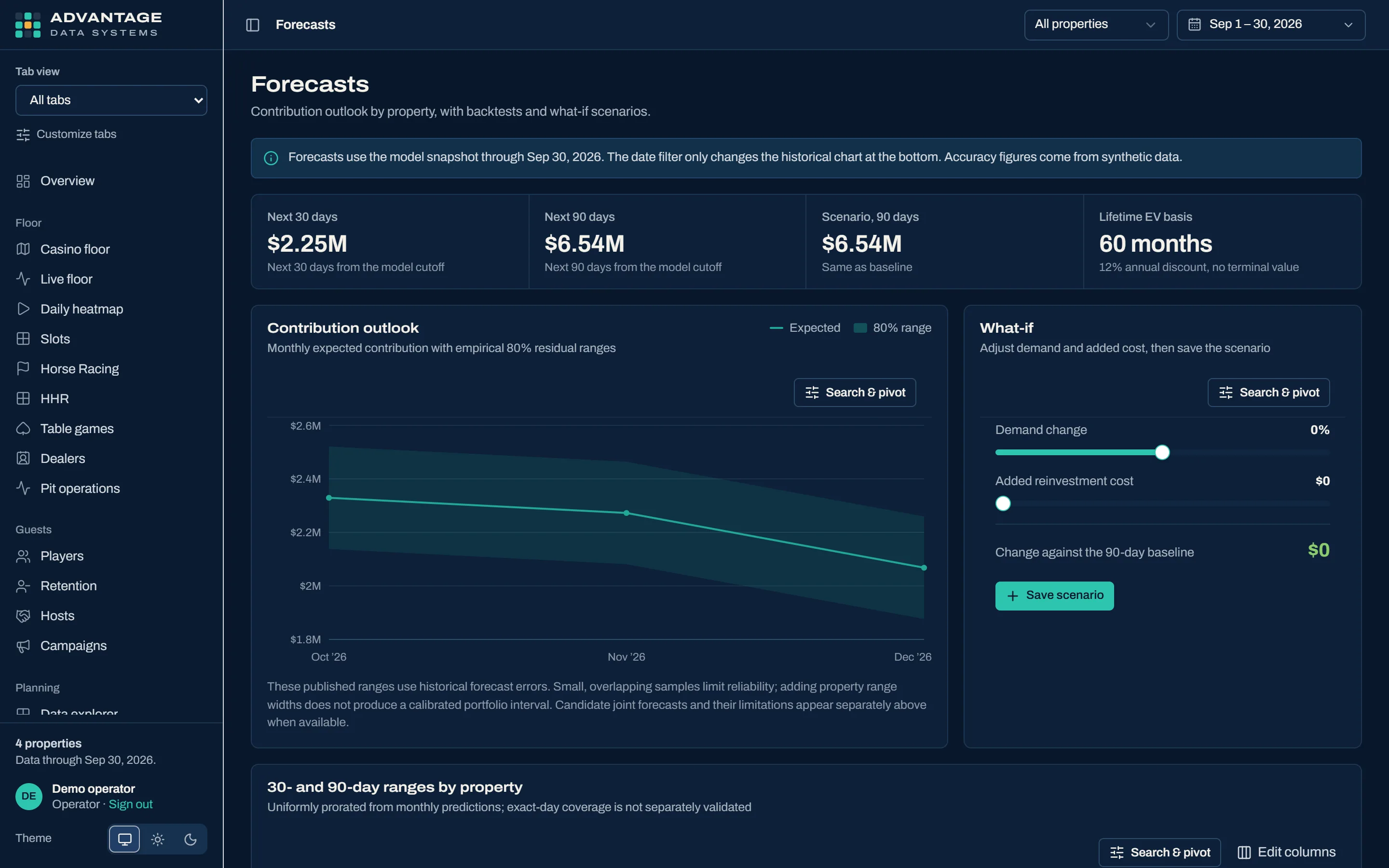This screenshot has height=868, width=1389.
Task: Switch to light theme sun option
Action: coord(158,839)
